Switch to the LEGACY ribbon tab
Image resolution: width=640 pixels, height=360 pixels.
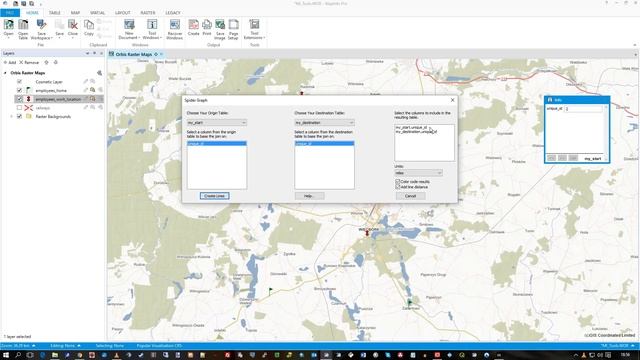click(173, 13)
